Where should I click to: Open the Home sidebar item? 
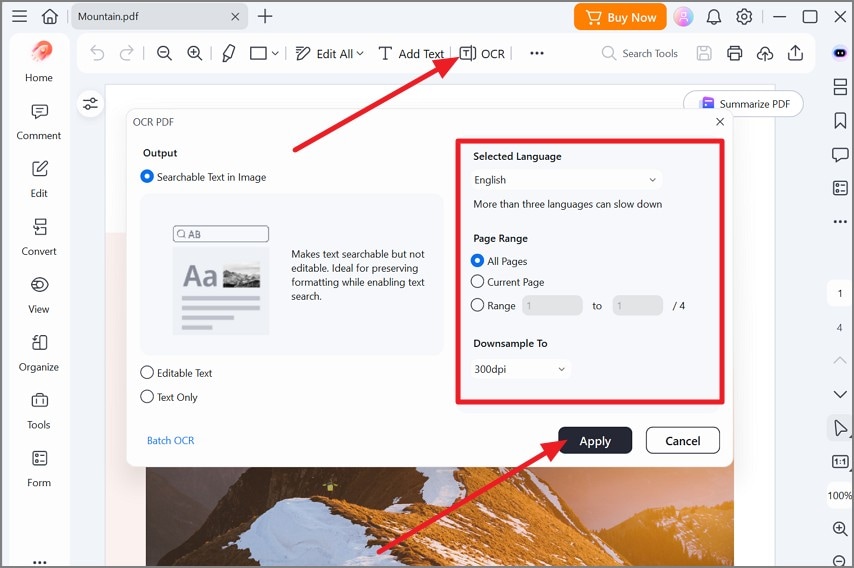pos(39,62)
